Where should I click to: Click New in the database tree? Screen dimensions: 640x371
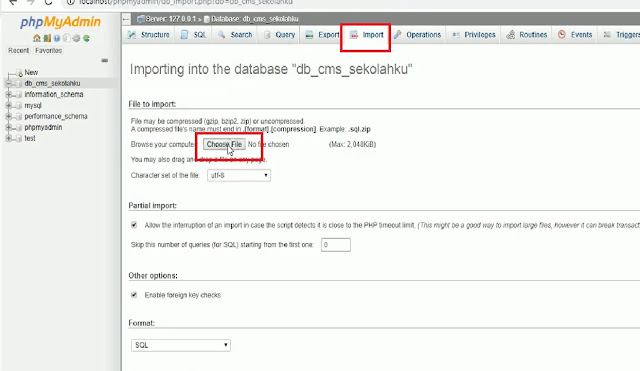point(31,72)
